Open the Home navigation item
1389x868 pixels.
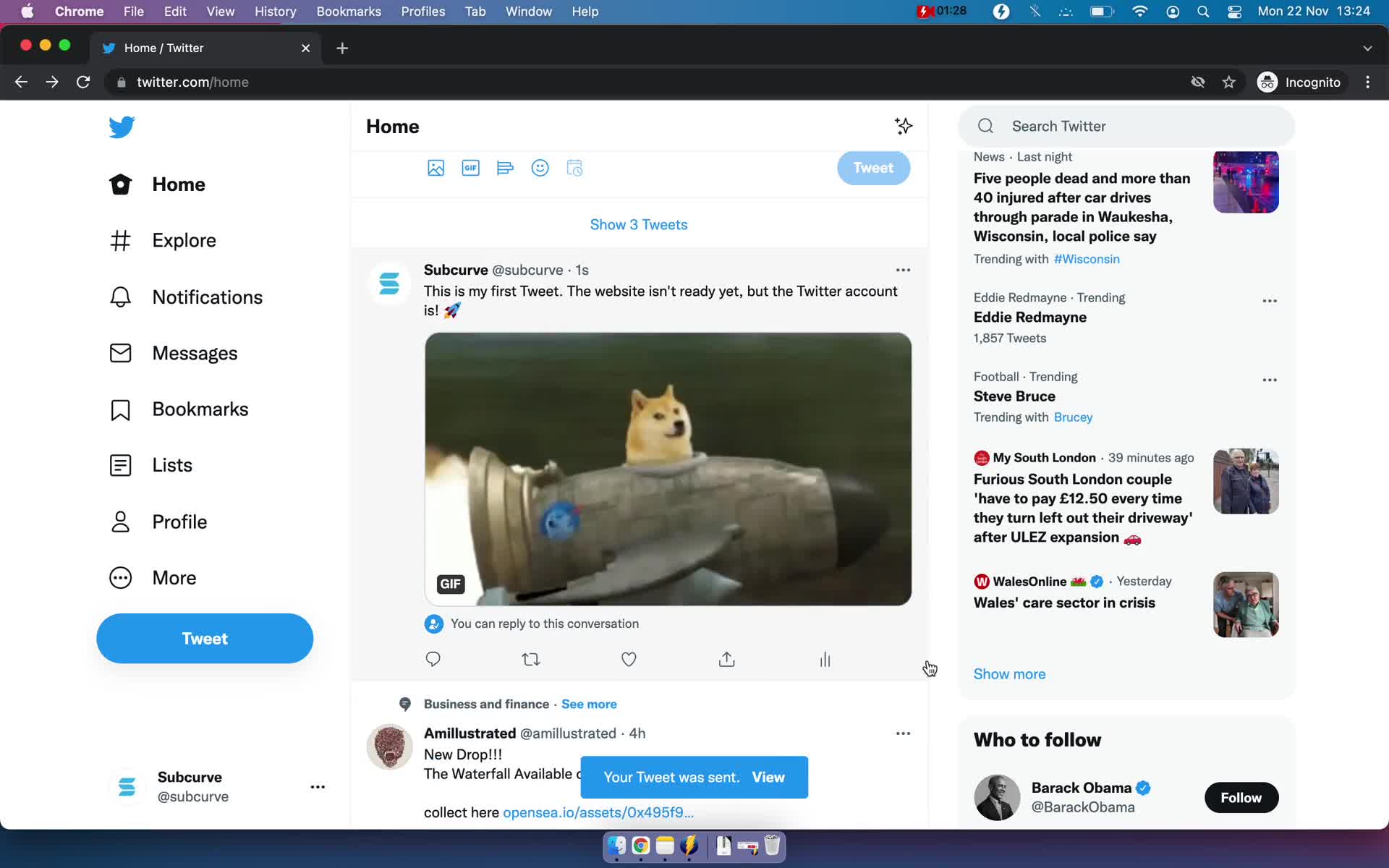click(158, 184)
